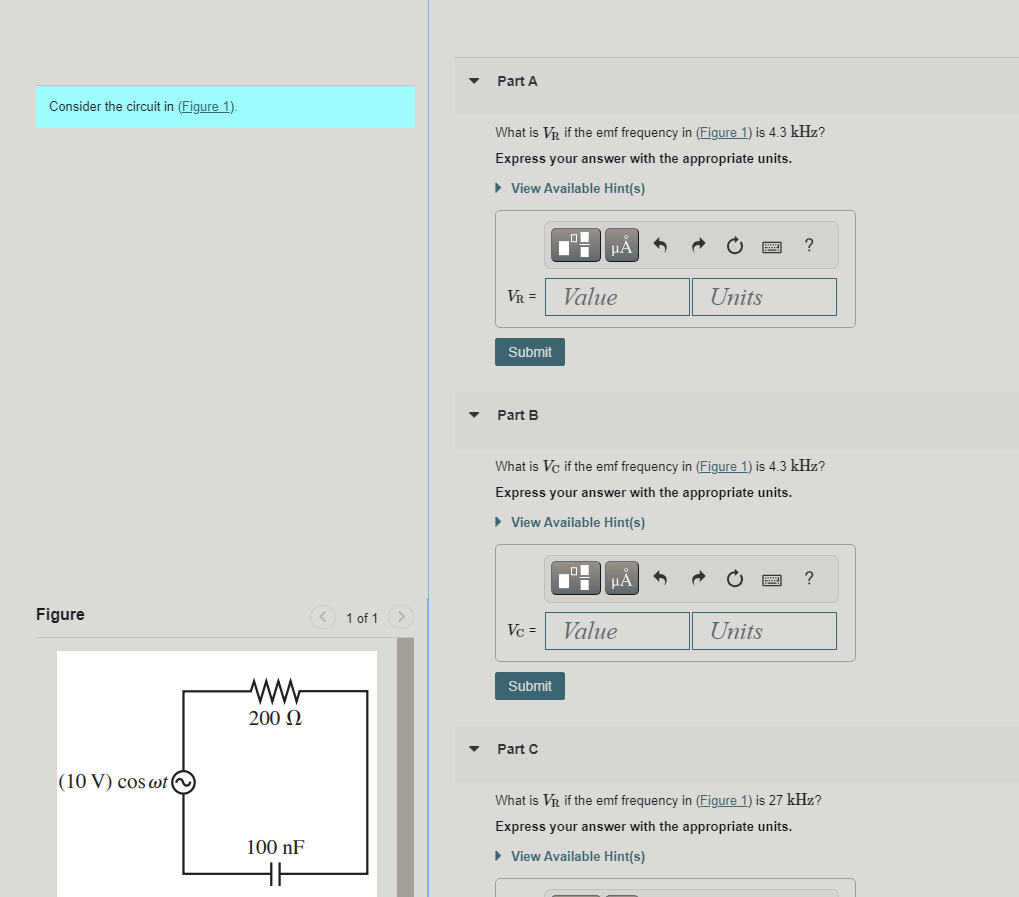Click the redo arrow icon in Part A toolbar
Image resolution: width=1019 pixels, height=897 pixels.
[x=697, y=244]
